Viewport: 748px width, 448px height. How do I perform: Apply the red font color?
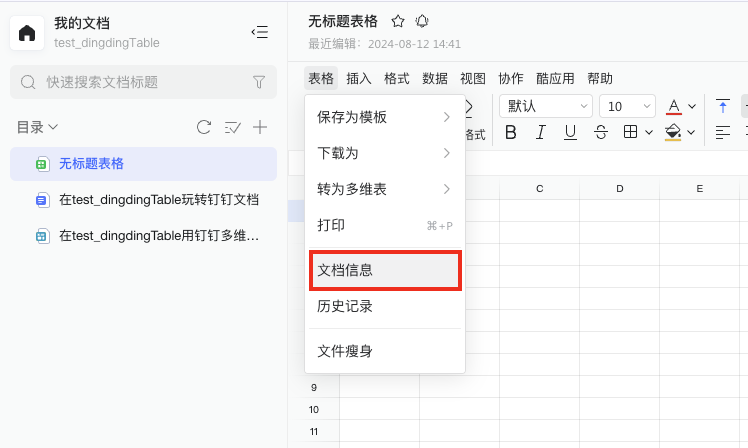point(674,106)
